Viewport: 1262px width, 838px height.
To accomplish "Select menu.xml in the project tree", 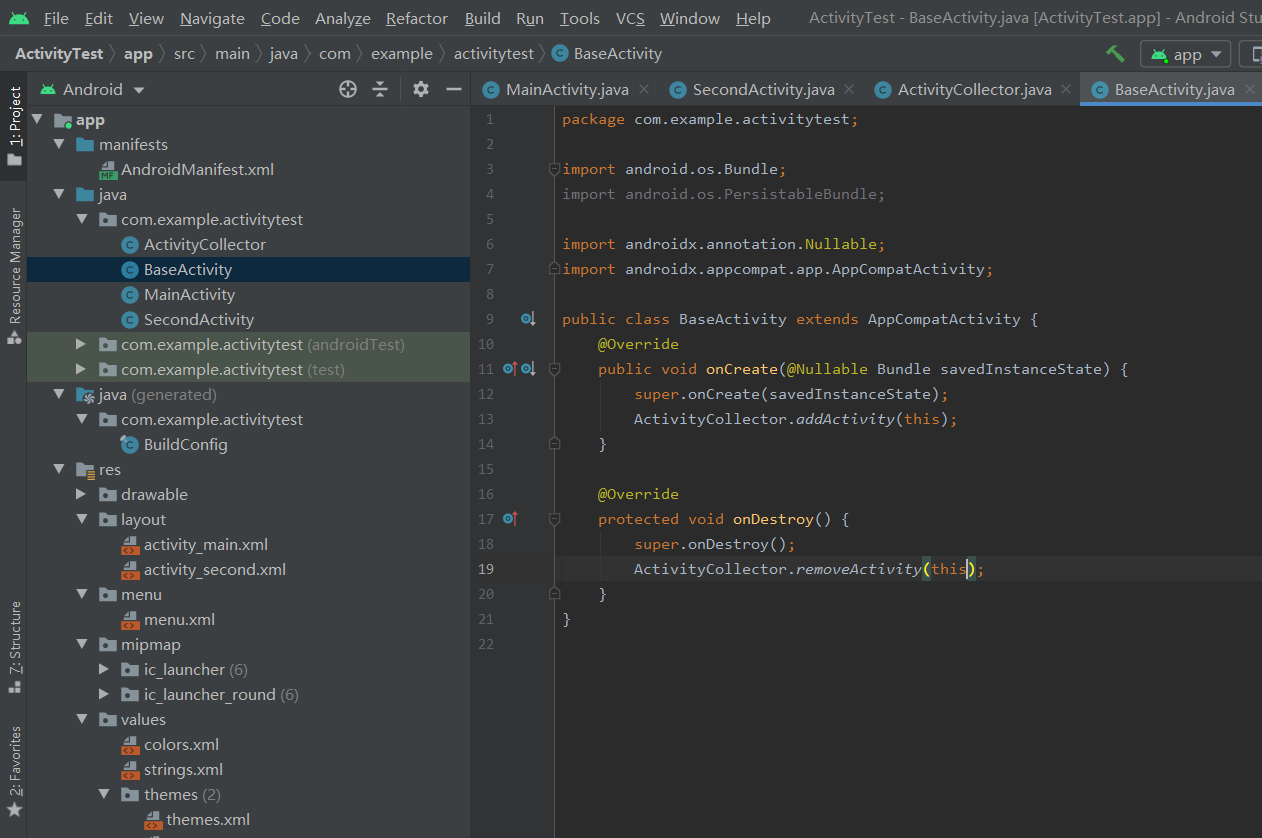I will click(x=179, y=620).
